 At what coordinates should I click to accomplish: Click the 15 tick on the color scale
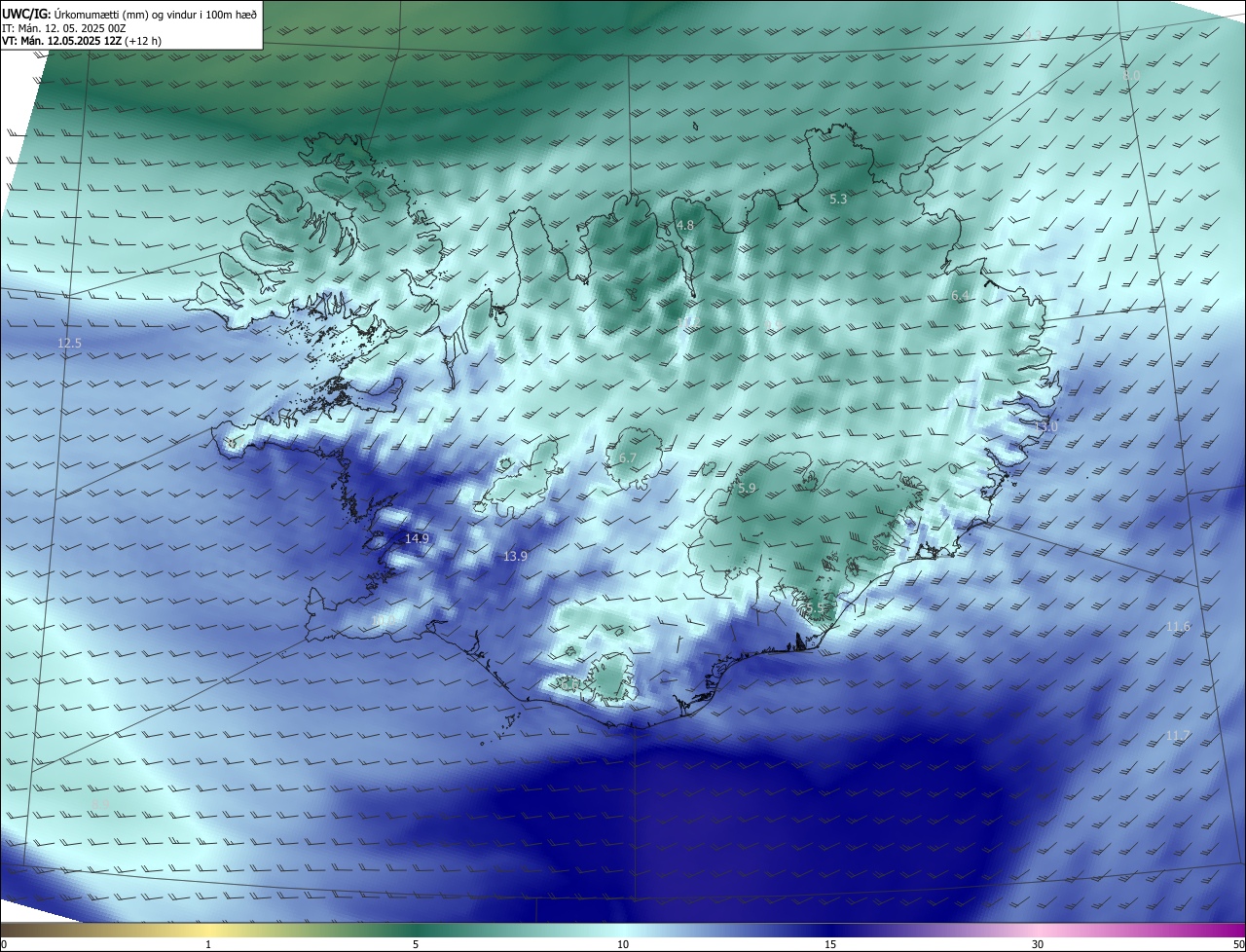point(830,944)
